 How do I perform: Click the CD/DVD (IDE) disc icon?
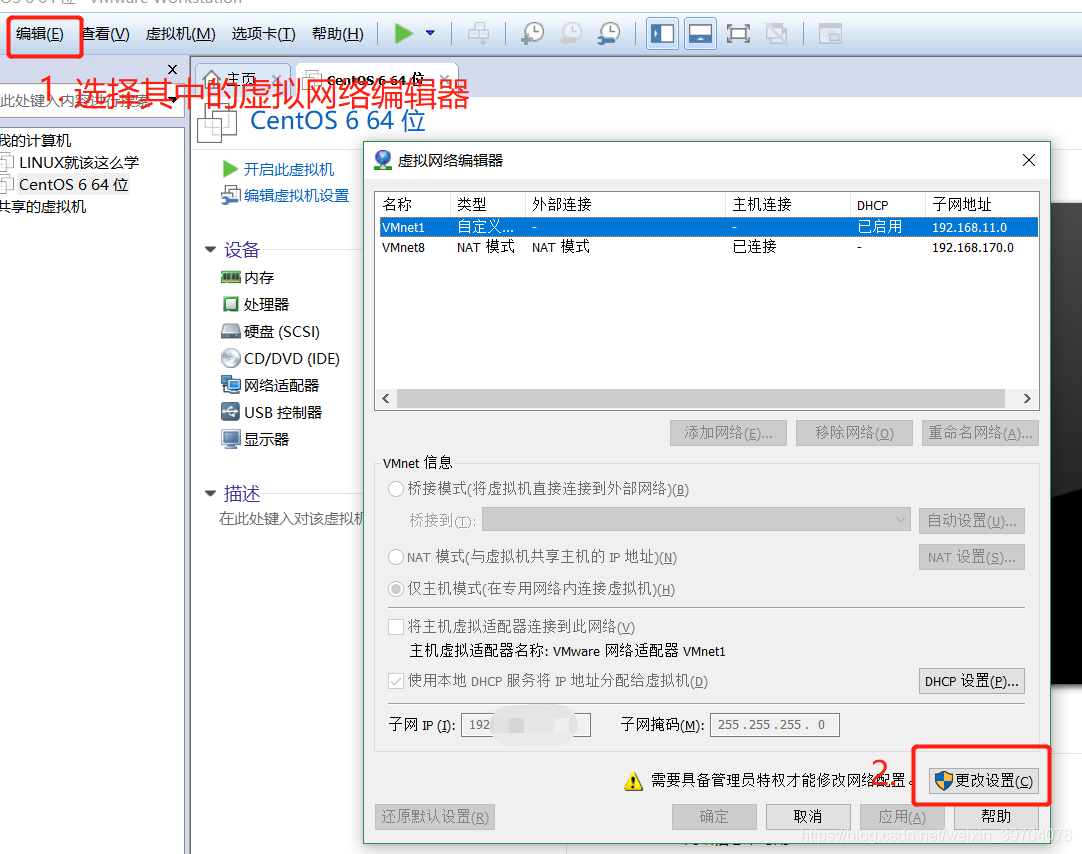pyautogui.click(x=230, y=359)
